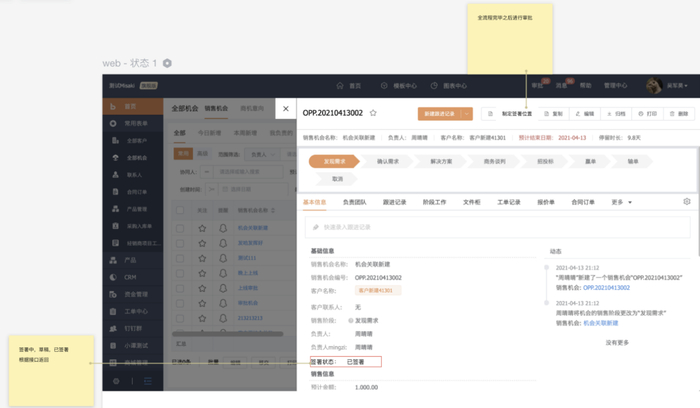Check the first row checkbox in the list

pyautogui.click(x=180, y=228)
